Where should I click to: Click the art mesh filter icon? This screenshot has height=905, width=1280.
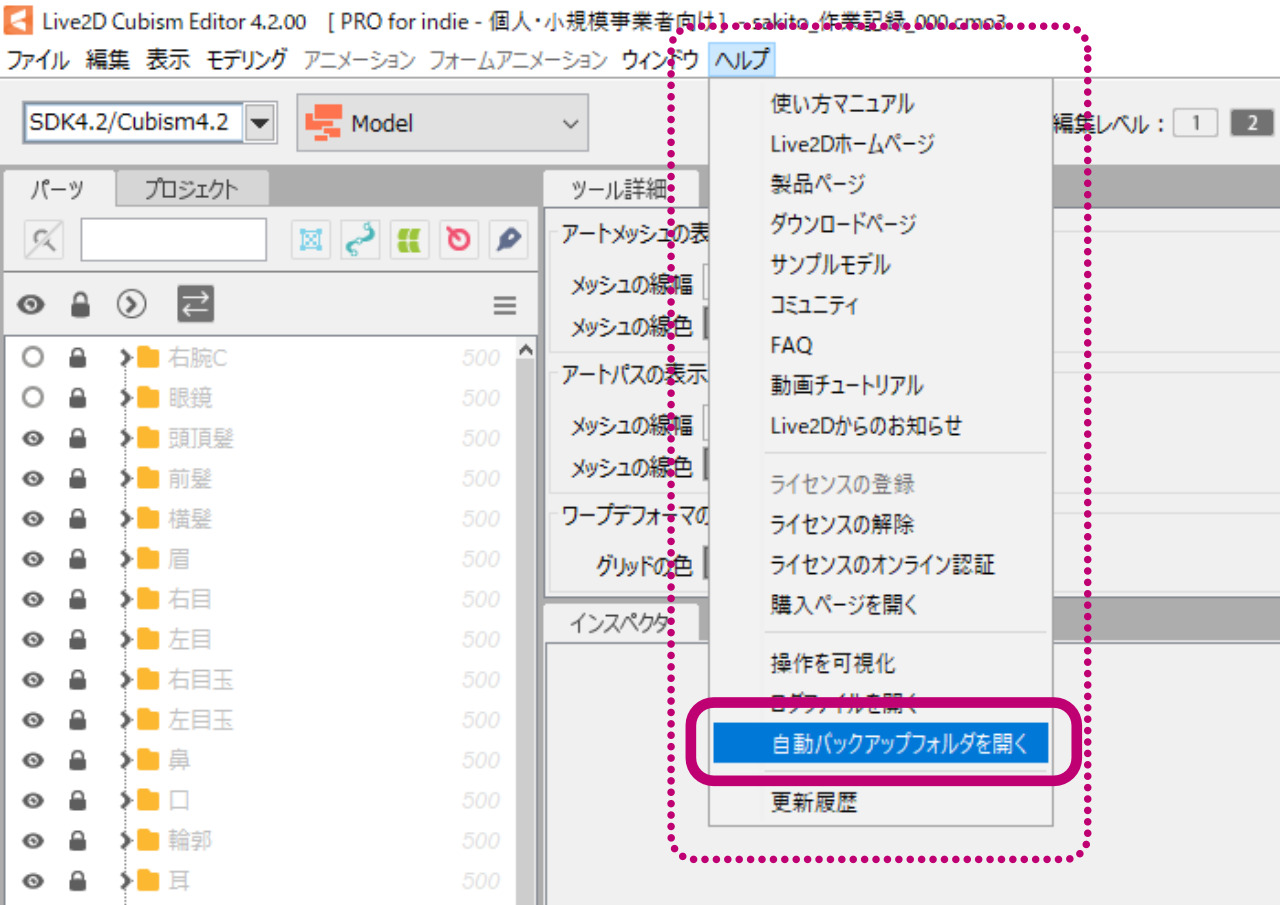tap(311, 240)
